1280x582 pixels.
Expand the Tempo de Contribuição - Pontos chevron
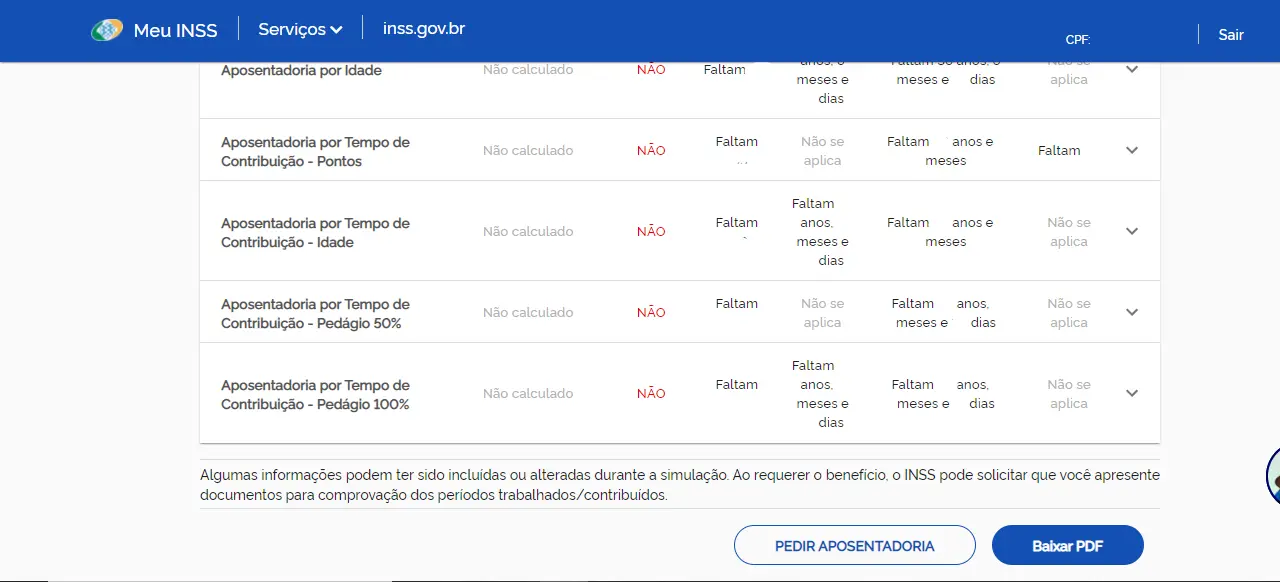1132,150
